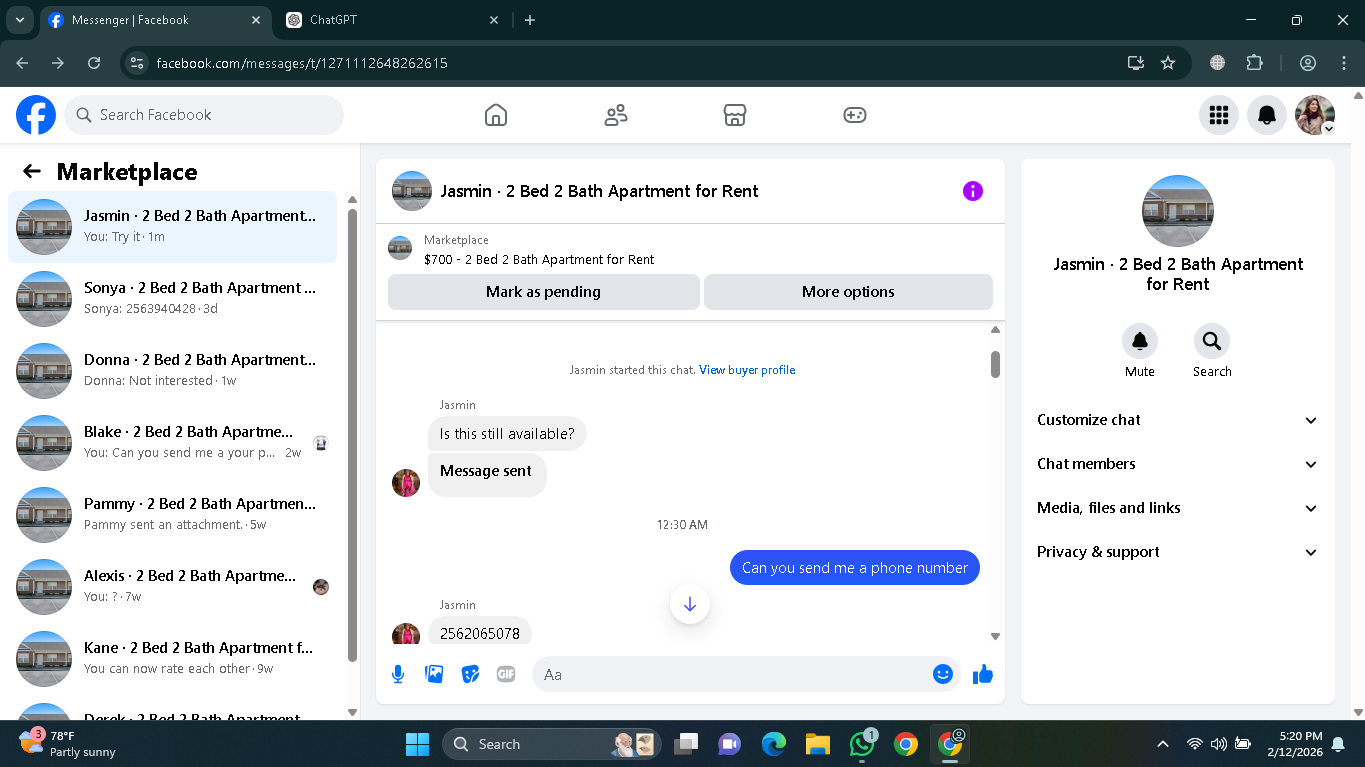Screen dimensions: 1365x767
Task: Send a thumbs-up like
Action: coord(983,674)
